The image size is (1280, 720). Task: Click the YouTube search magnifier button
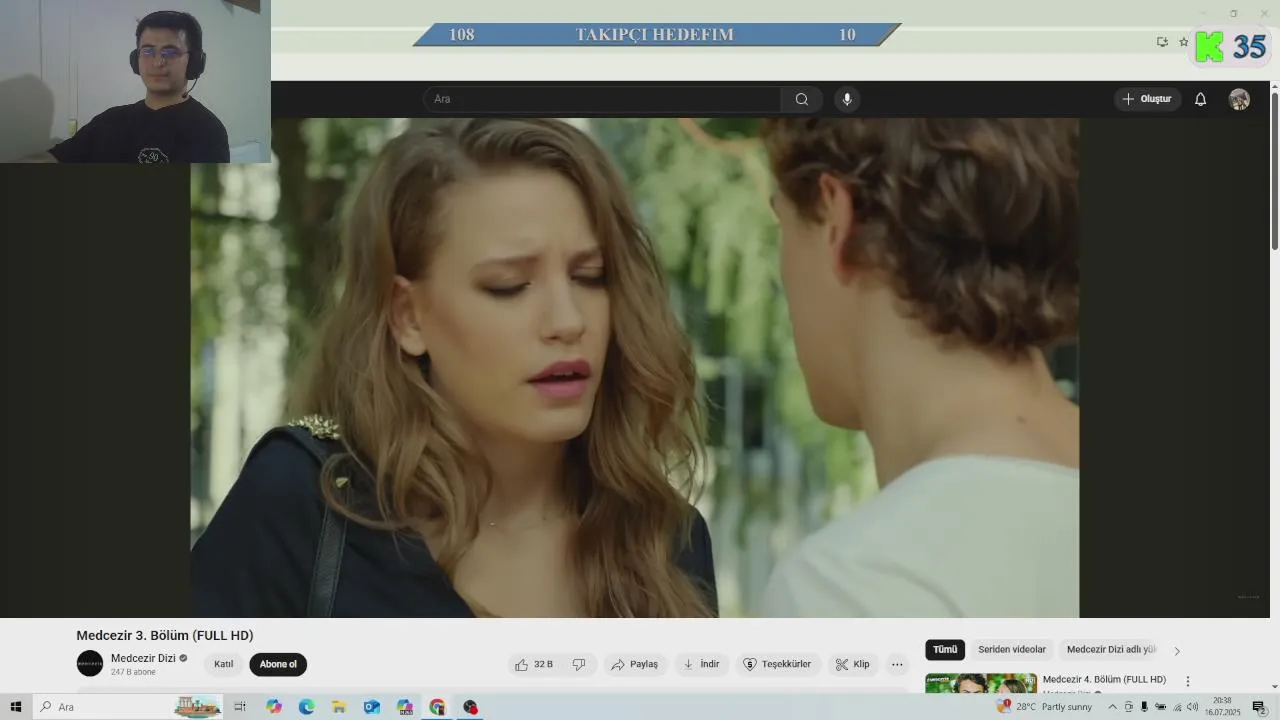pos(802,99)
